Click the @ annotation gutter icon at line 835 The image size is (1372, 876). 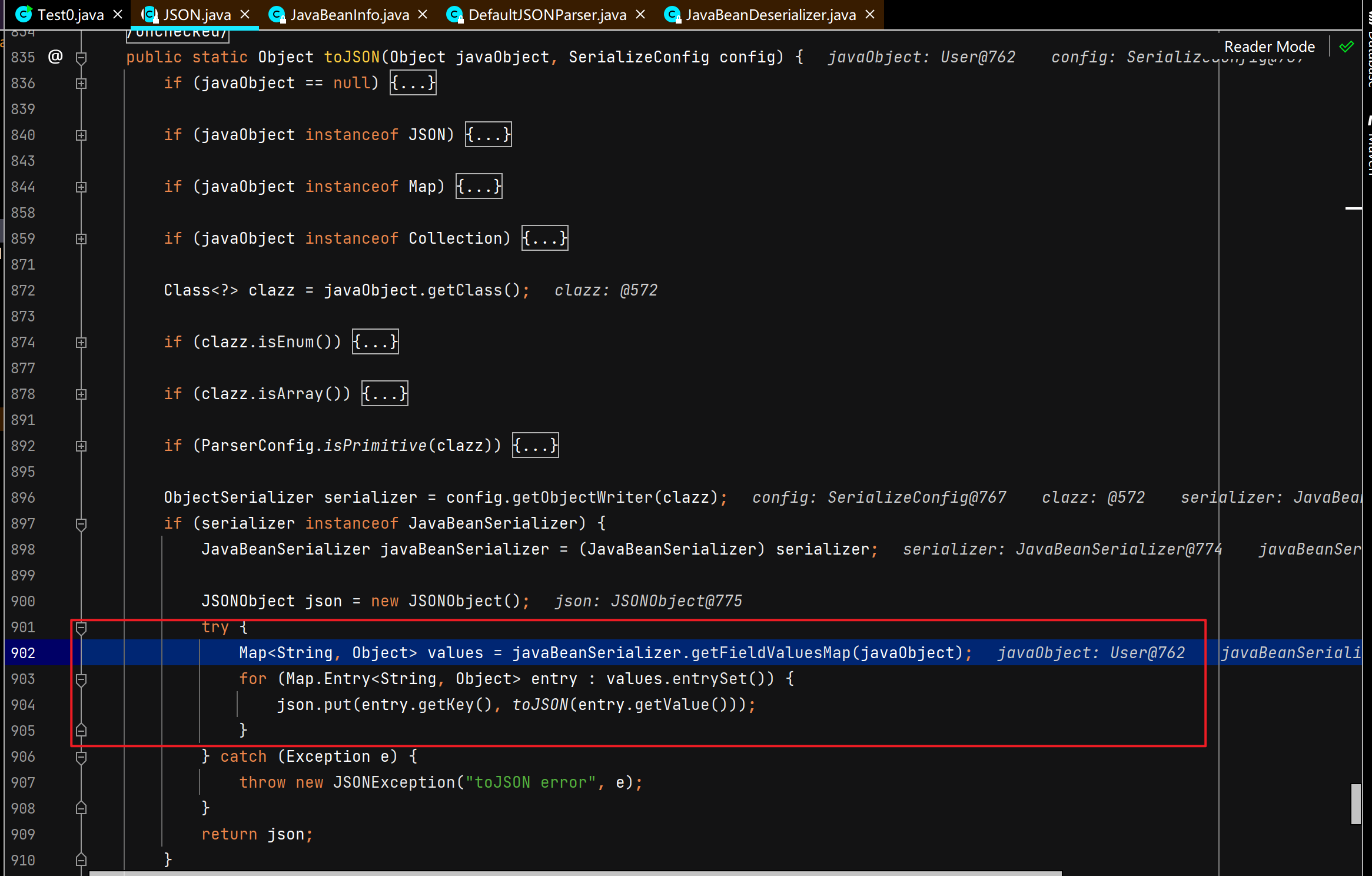click(55, 57)
